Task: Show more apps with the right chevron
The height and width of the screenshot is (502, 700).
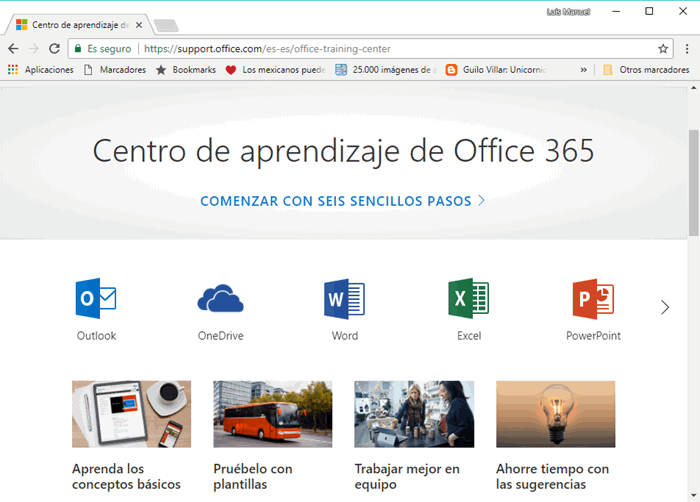Action: point(665,307)
